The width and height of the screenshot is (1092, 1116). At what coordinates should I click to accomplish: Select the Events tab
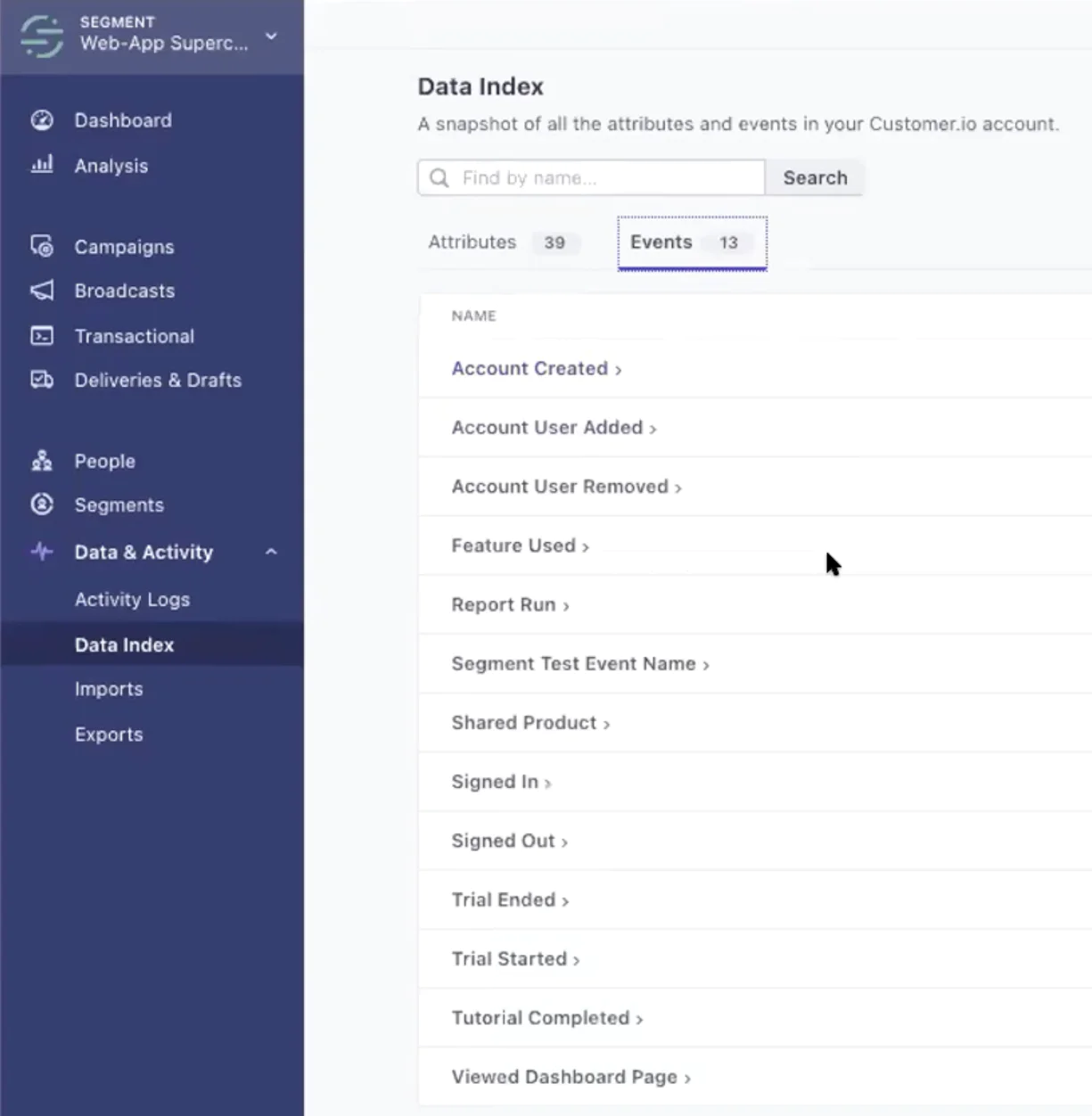692,242
